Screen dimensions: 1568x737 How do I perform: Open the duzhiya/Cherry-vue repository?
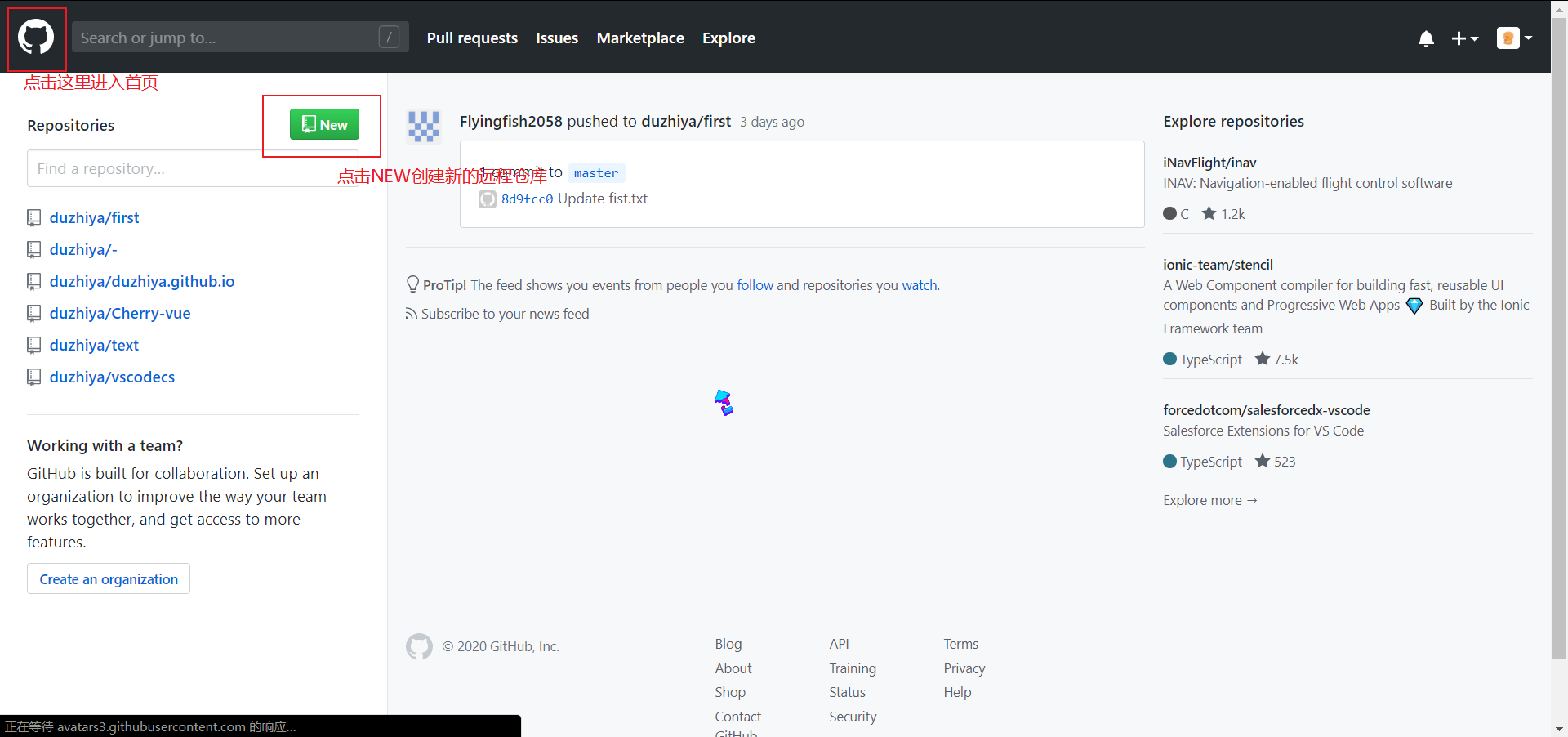(x=120, y=313)
